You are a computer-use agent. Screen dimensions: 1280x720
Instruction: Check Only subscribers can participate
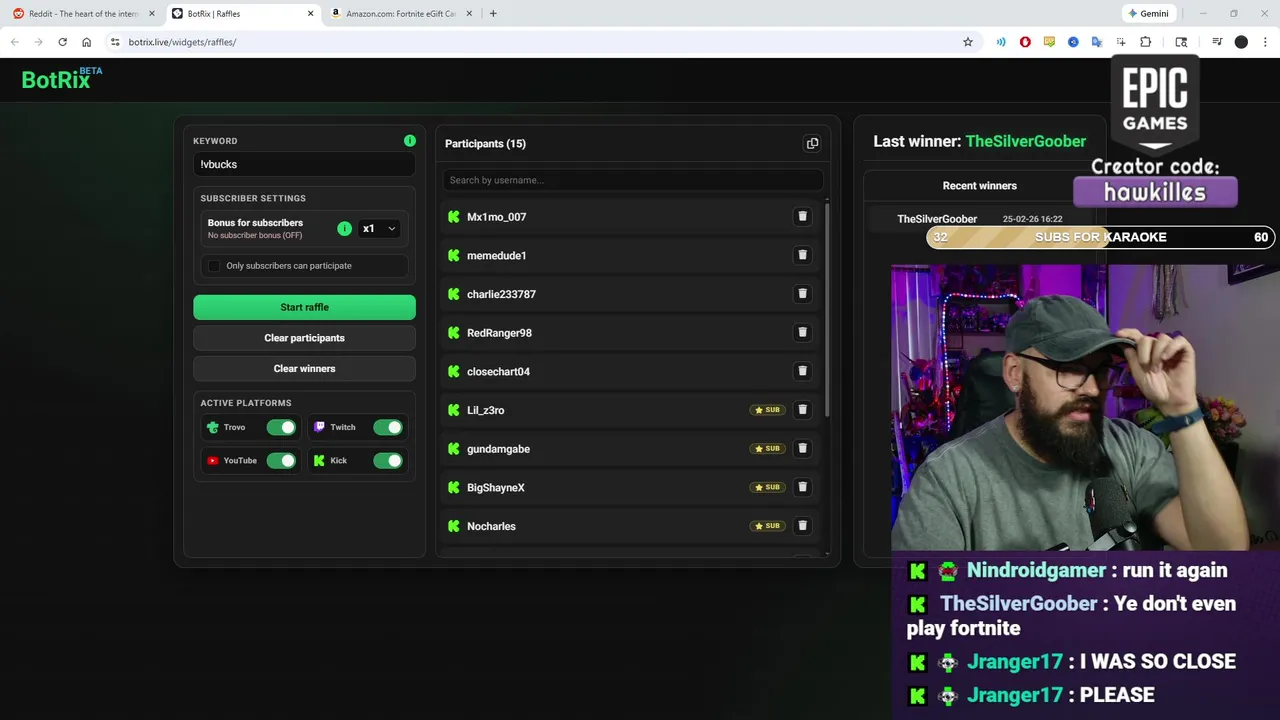[213, 265]
